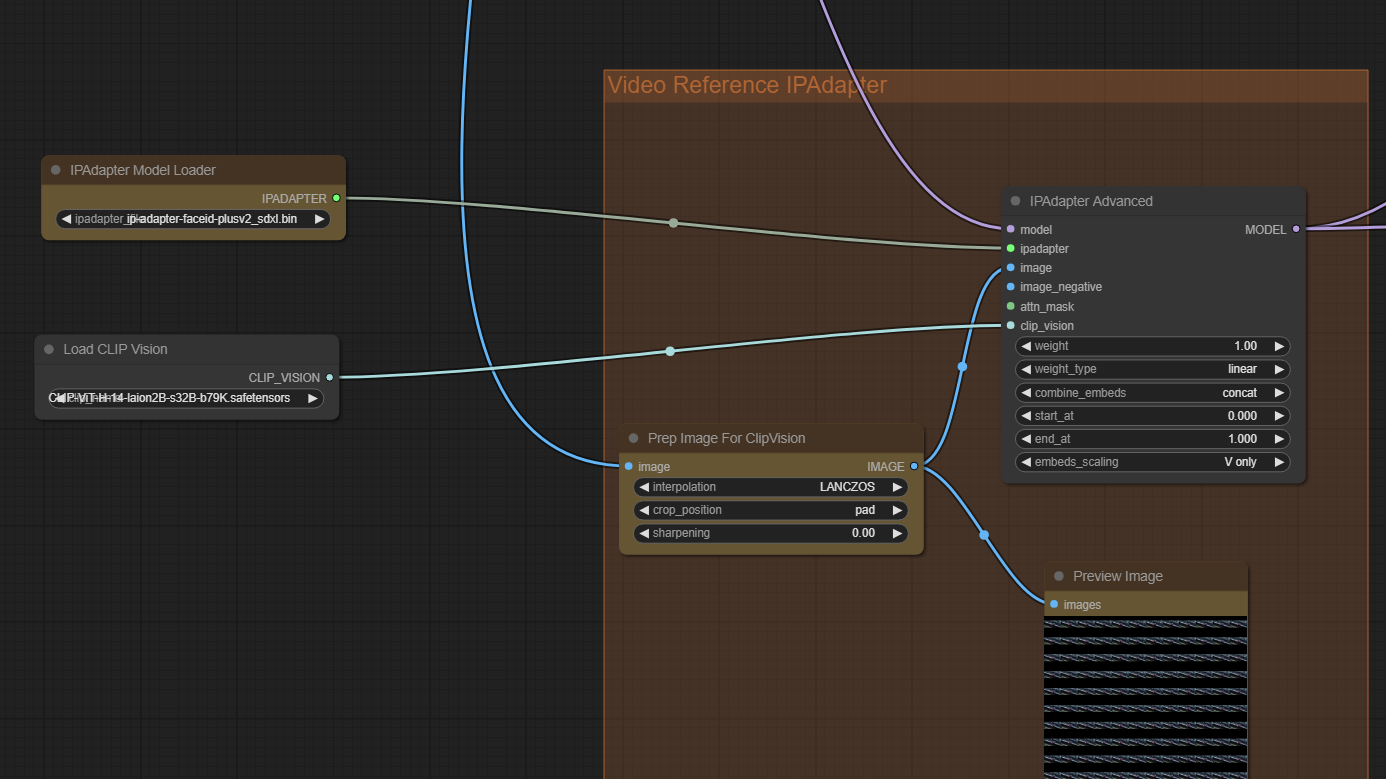Click the attn_mask input port
The height and width of the screenshot is (779, 1386).
(1011, 306)
